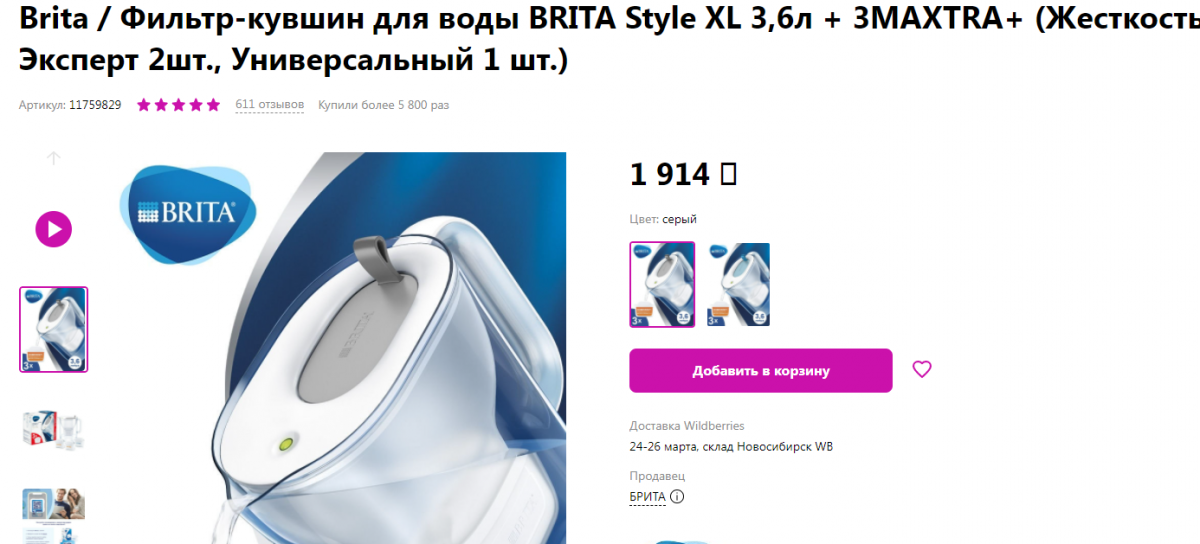1200x544 pixels.
Task: Open seller info icon next to БРИТА
Action: (677, 496)
